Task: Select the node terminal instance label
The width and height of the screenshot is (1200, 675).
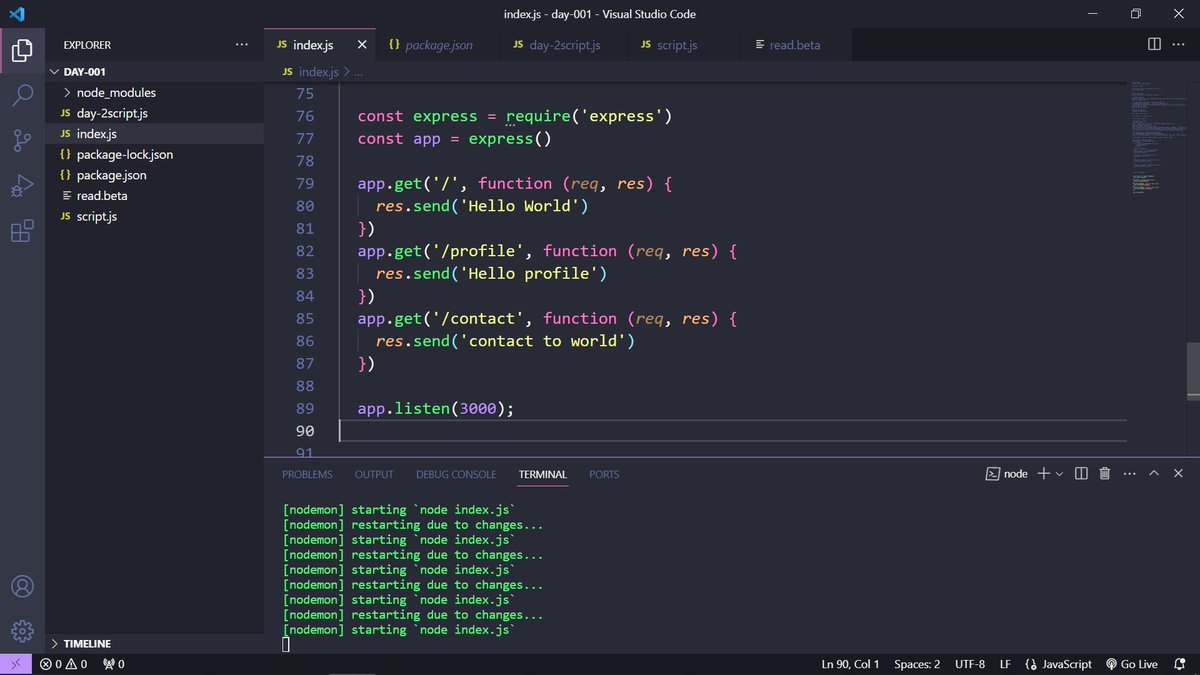Action: click(1007, 474)
